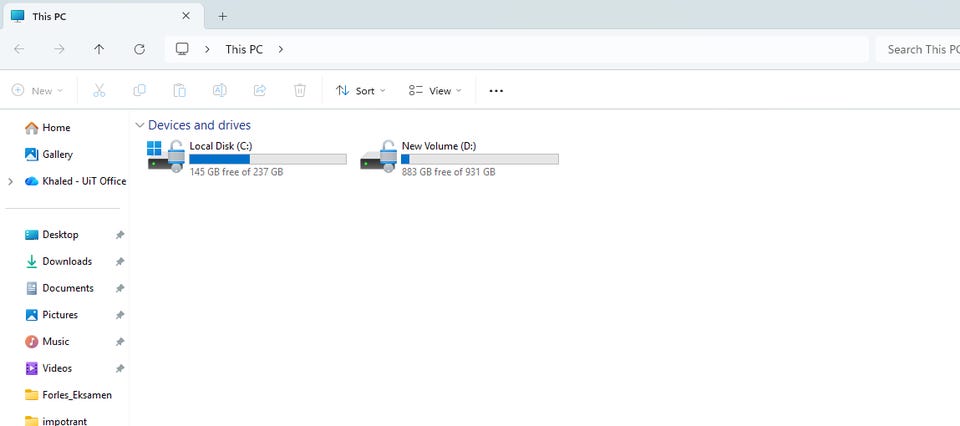This screenshot has width=960, height=426.
Task: Unpin Desktop using its pin icon
Action: pyautogui.click(x=120, y=234)
